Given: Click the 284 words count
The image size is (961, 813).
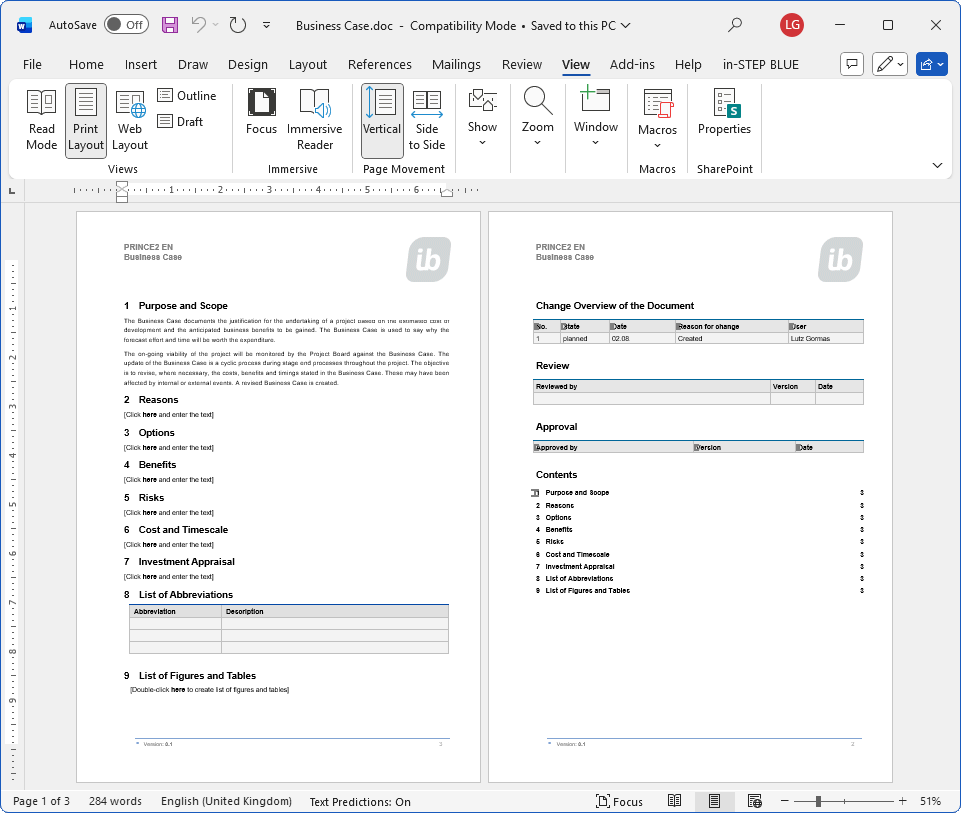Looking at the screenshot, I should (x=115, y=801).
